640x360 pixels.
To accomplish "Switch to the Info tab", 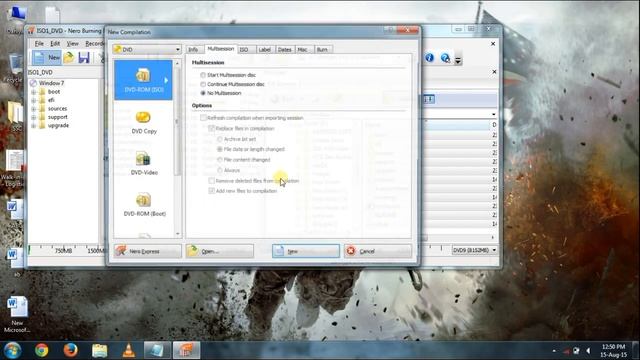I will (193, 49).
